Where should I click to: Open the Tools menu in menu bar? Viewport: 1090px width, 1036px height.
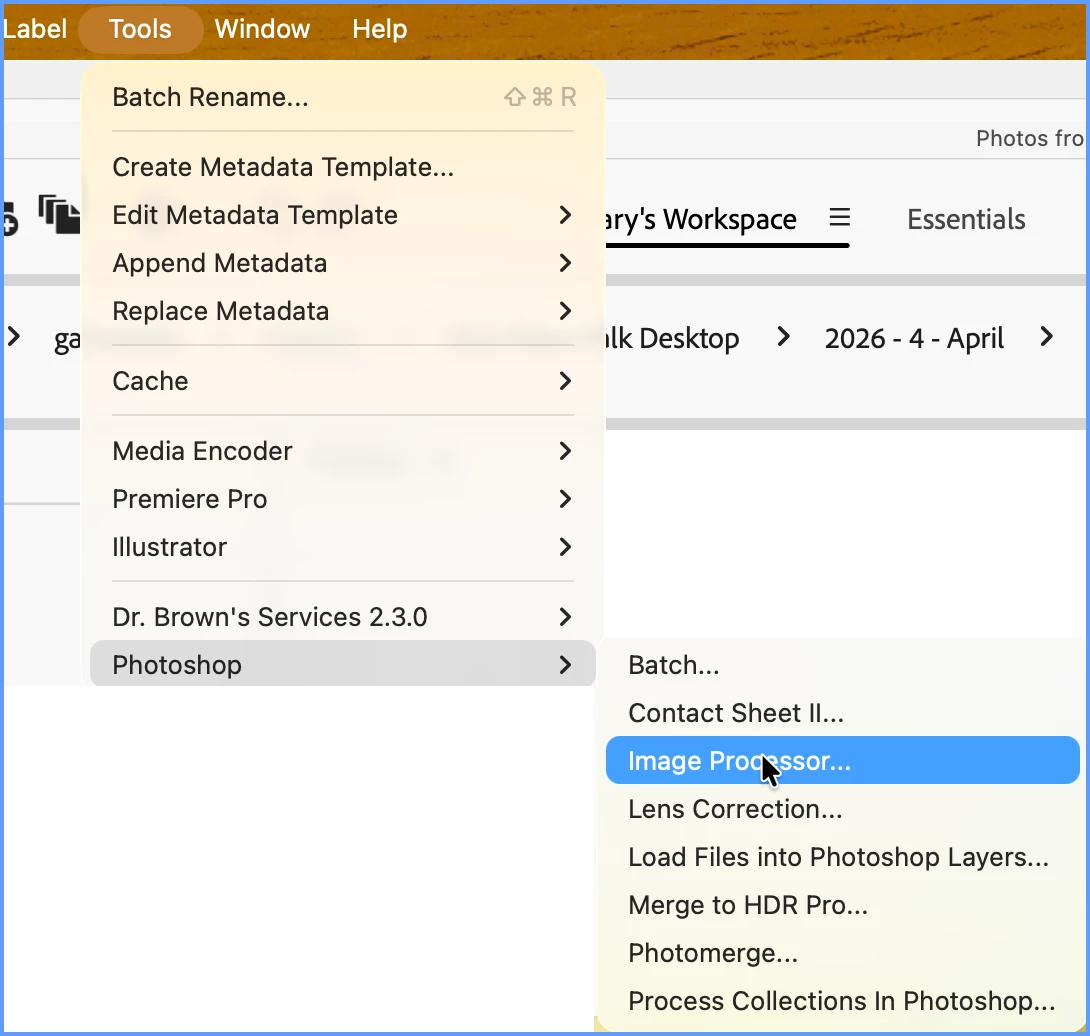pyautogui.click(x=140, y=29)
